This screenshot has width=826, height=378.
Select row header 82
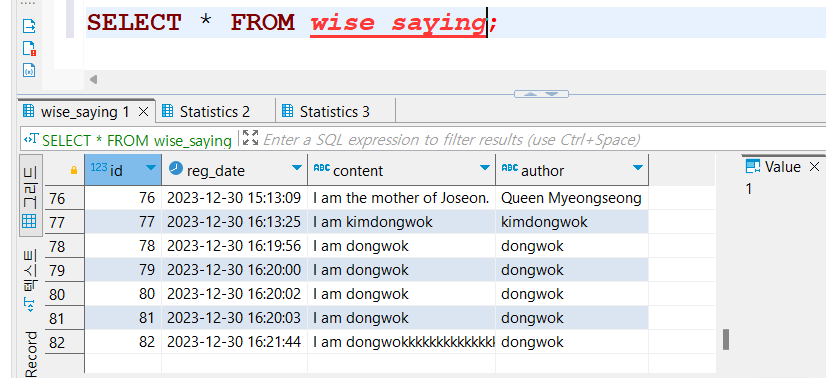pos(64,343)
